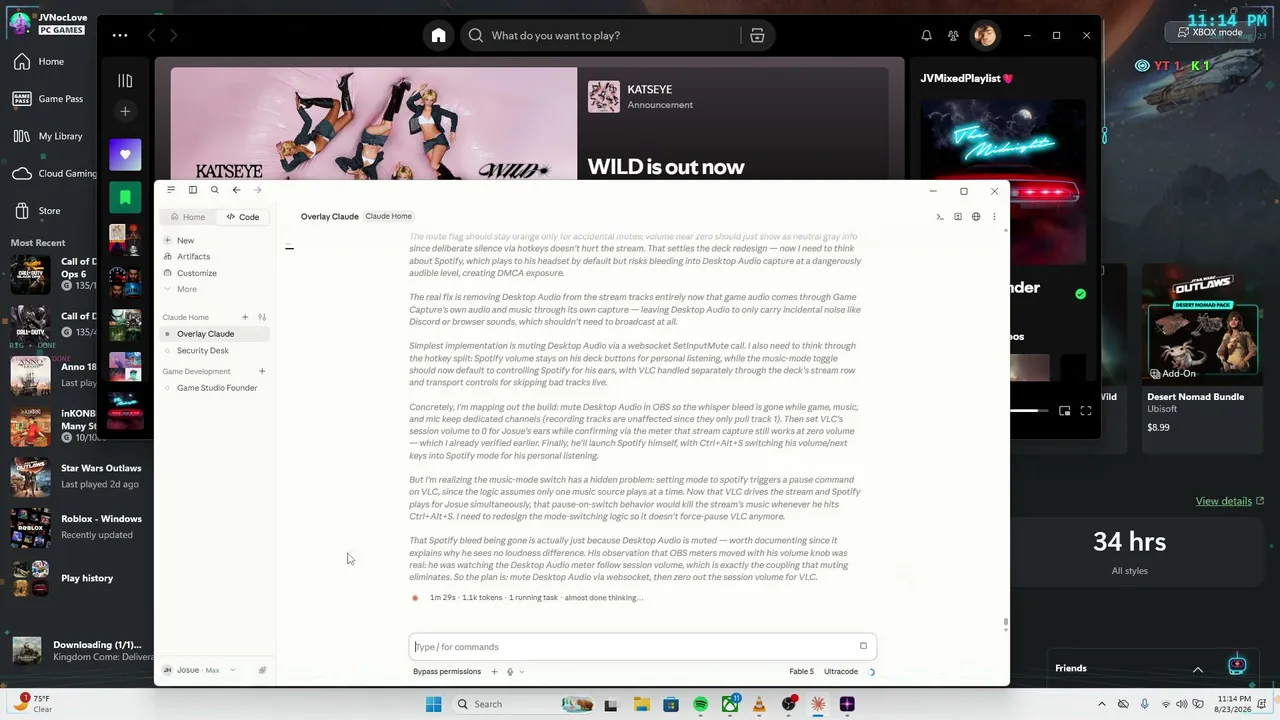Go back in Claude app
Viewport: 1280px width, 720px height.
point(236,190)
